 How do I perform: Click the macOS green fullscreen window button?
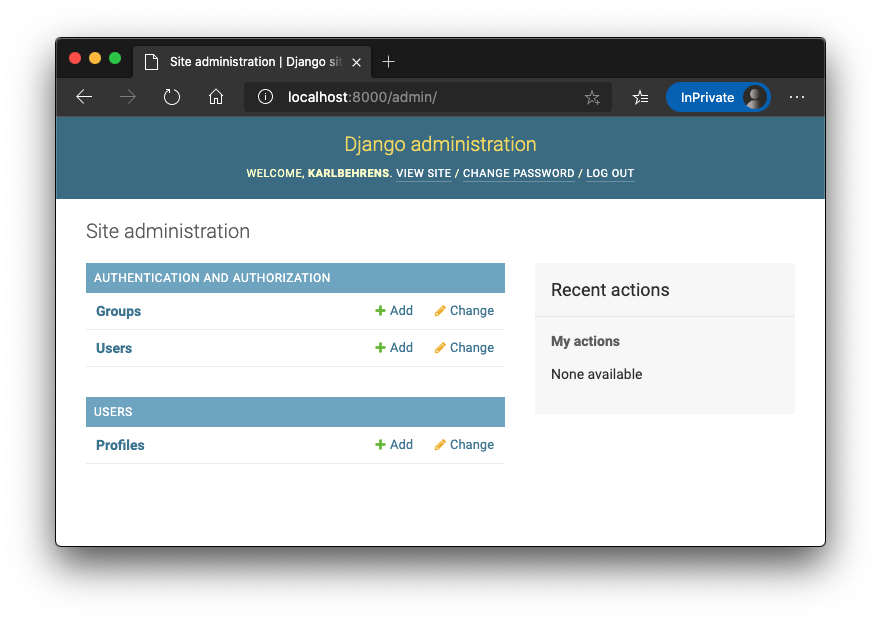(115, 58)
